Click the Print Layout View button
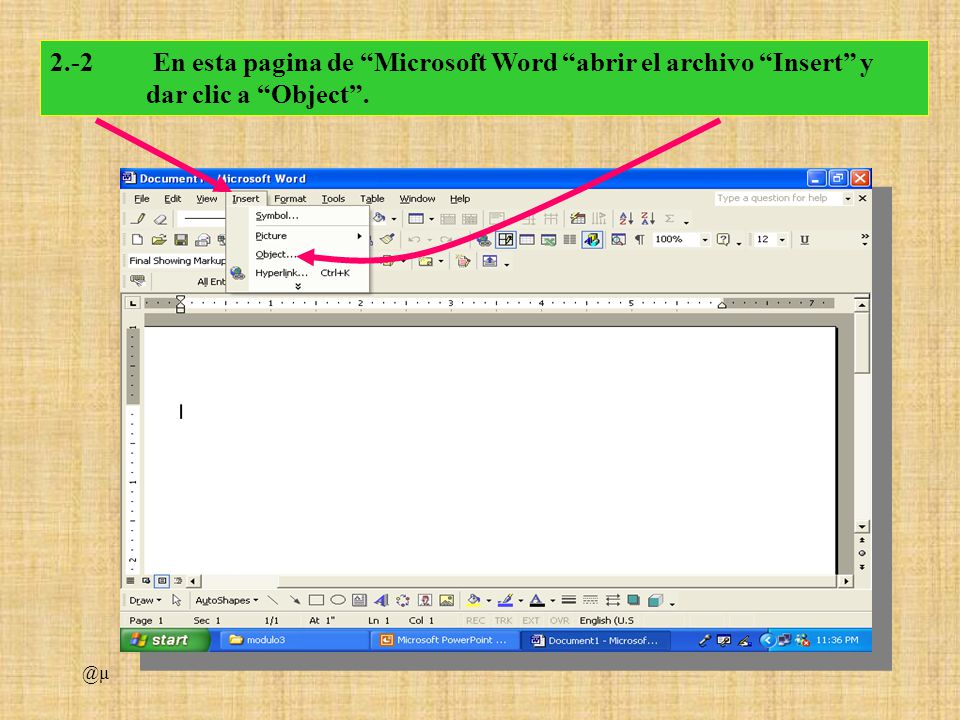 tap(162, 580)
